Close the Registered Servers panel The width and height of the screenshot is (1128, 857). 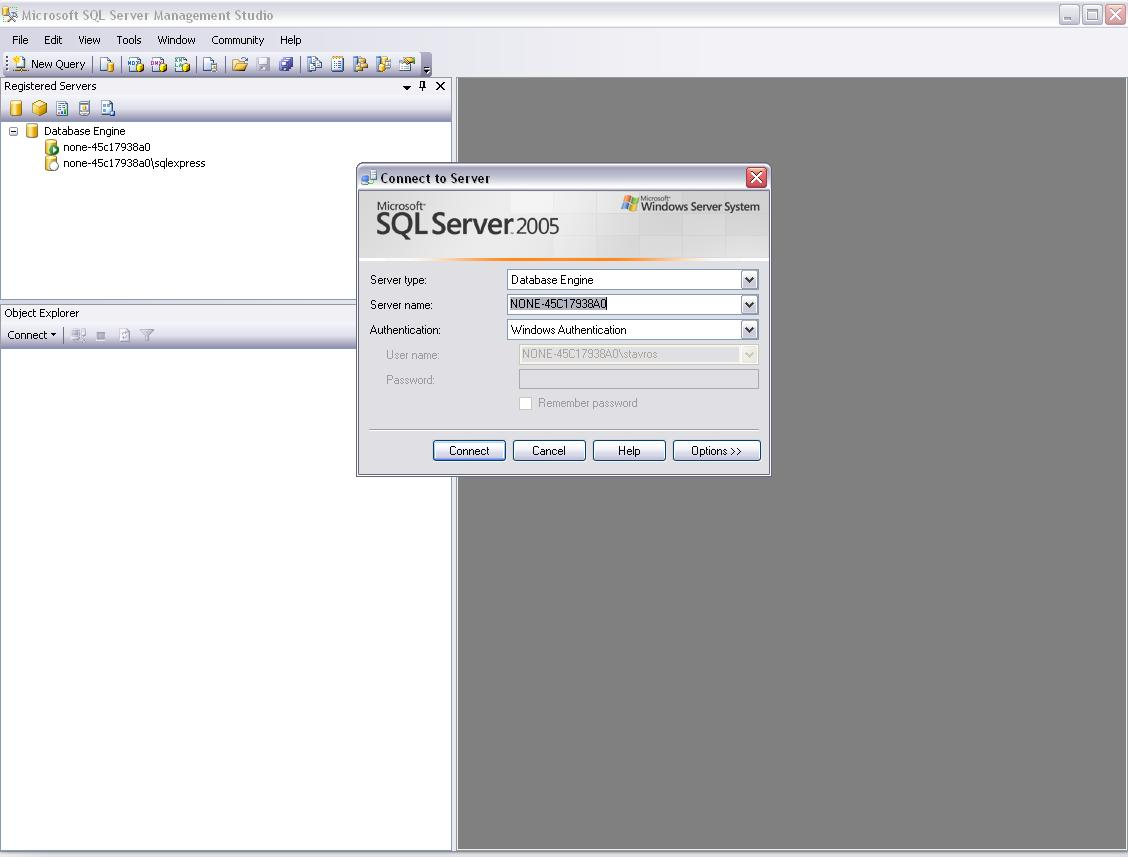coord(440,86)
